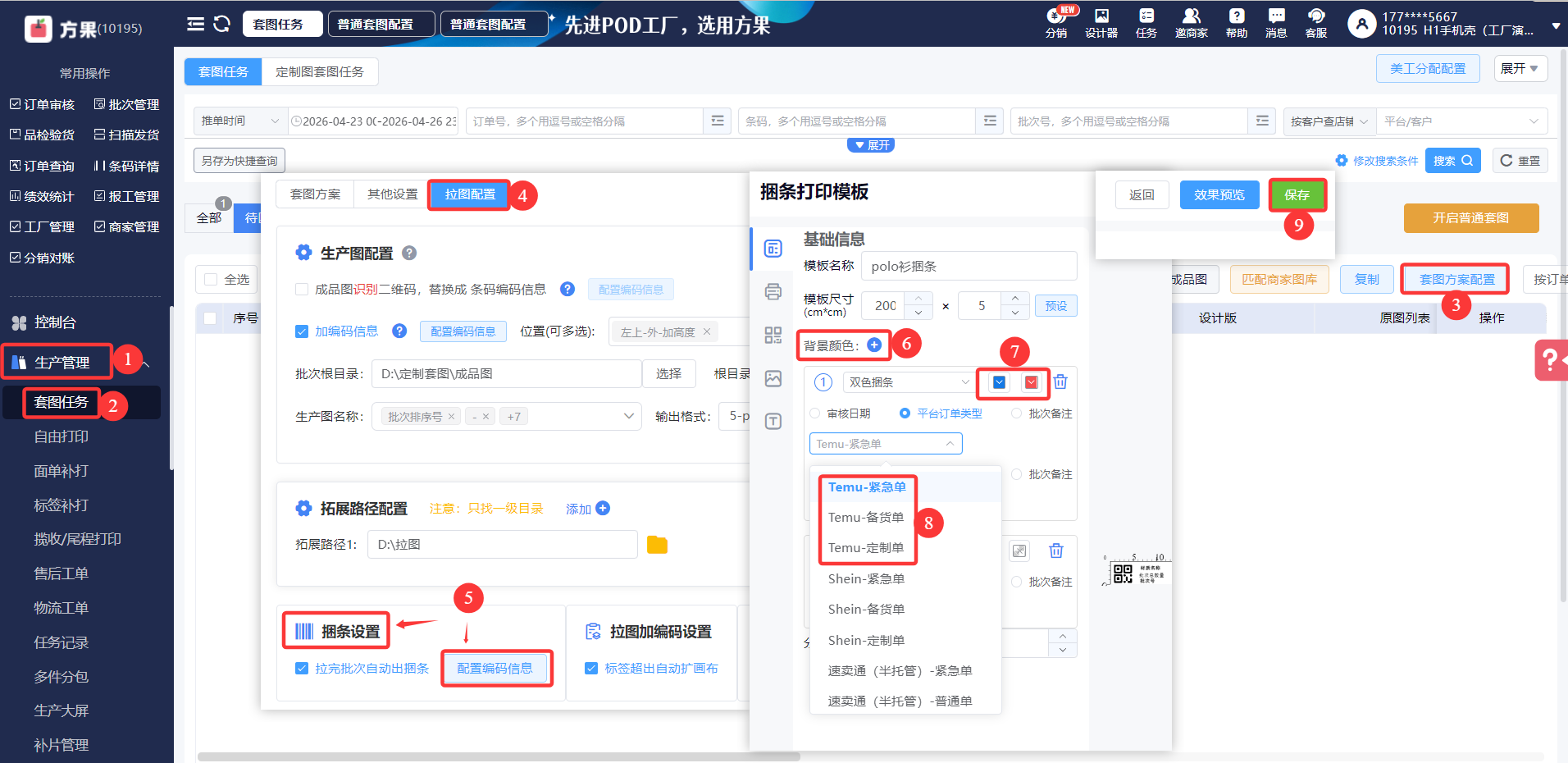Screen dimensions: 1568x763
Task: Delete the dual-color strip row via trash icon
Action: (x=1060, y=381)
